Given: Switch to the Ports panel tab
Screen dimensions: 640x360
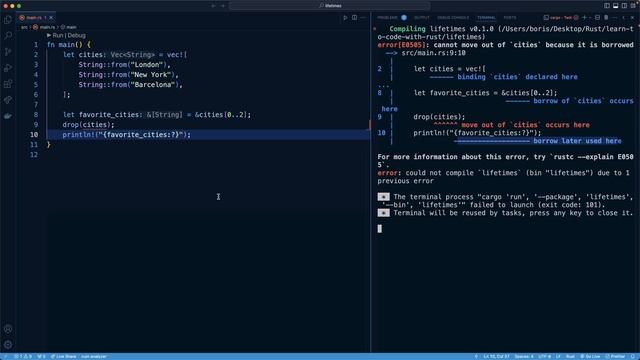Looking at the screenshot, I should click(510, 18).
